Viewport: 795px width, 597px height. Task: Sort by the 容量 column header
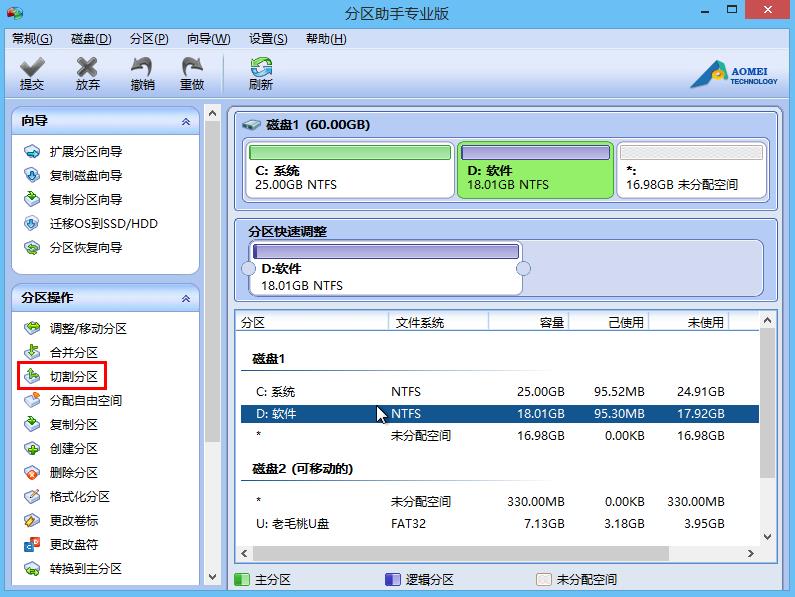529,323
